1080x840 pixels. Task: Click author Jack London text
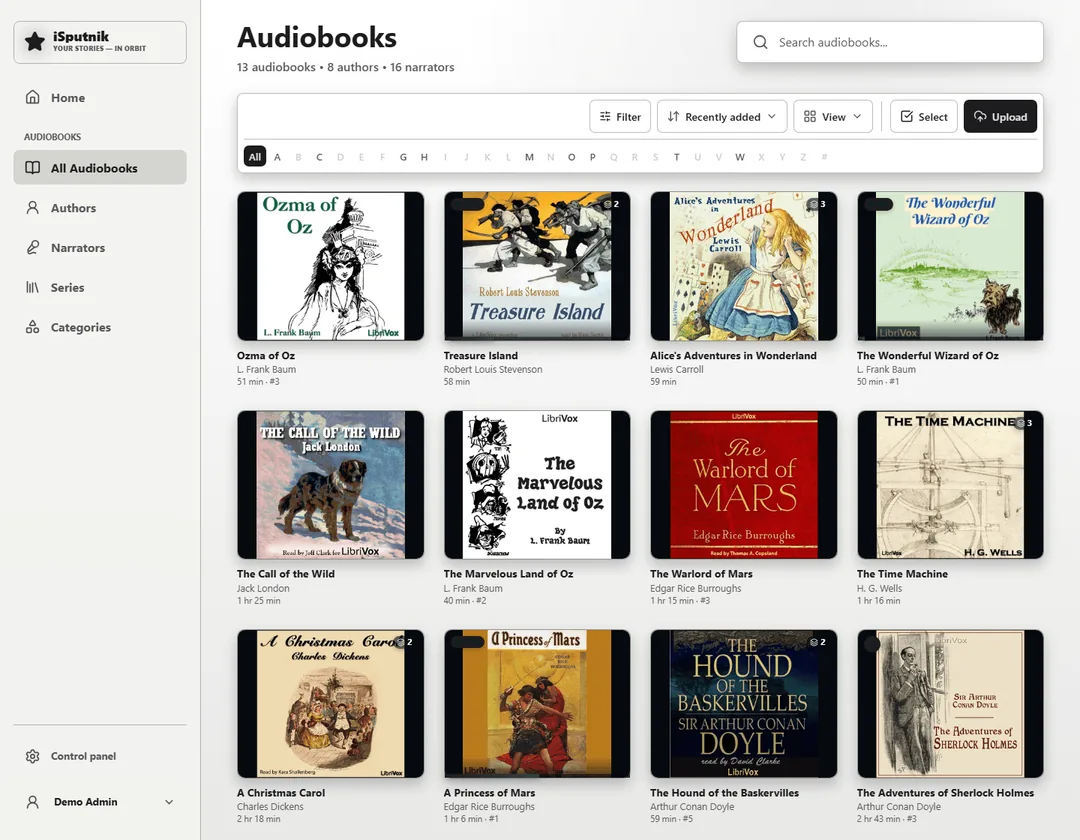(x=263, y=588)
